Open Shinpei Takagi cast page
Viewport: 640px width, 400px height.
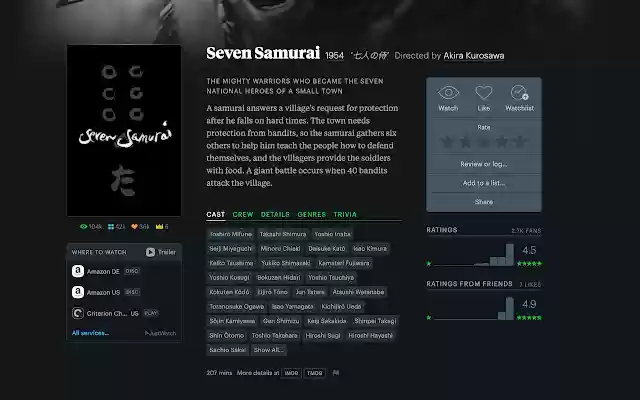click(375, 321)
